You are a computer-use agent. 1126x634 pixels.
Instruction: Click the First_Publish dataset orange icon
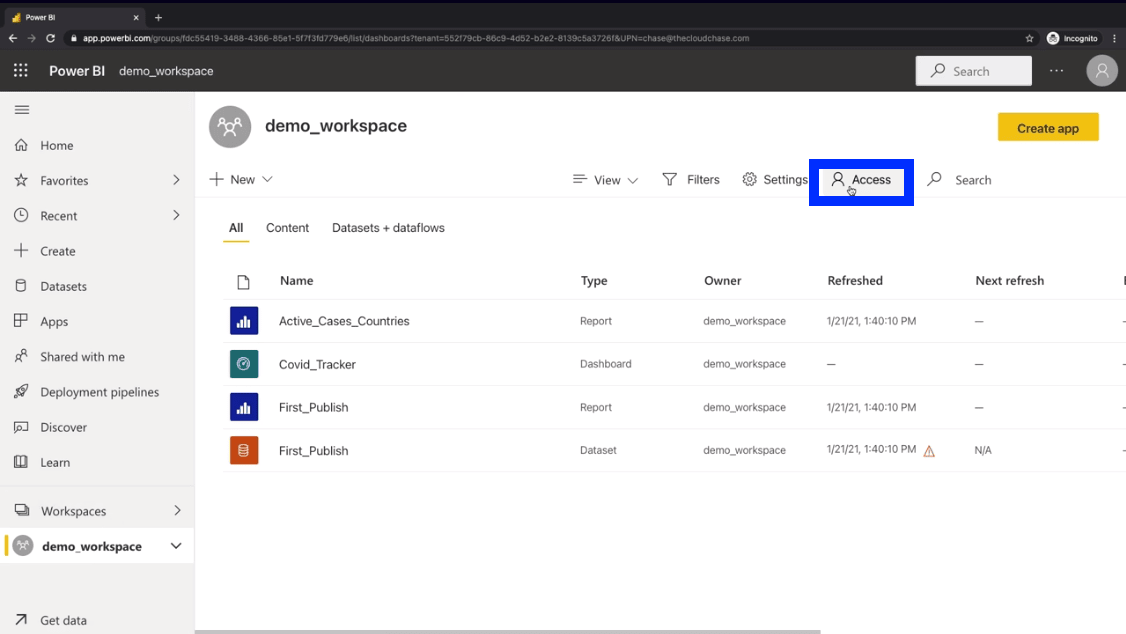point(244,450)
